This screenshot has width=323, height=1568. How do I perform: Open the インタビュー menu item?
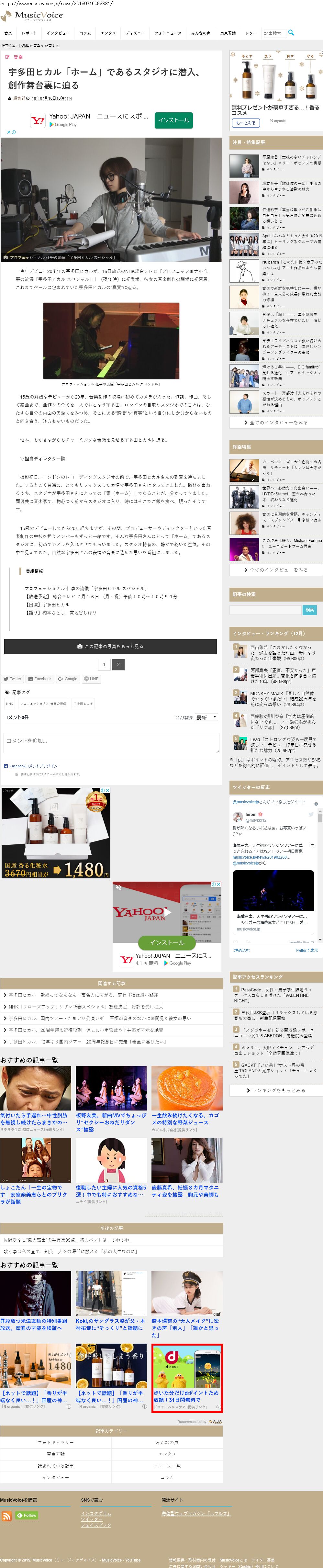pos(58,33)
